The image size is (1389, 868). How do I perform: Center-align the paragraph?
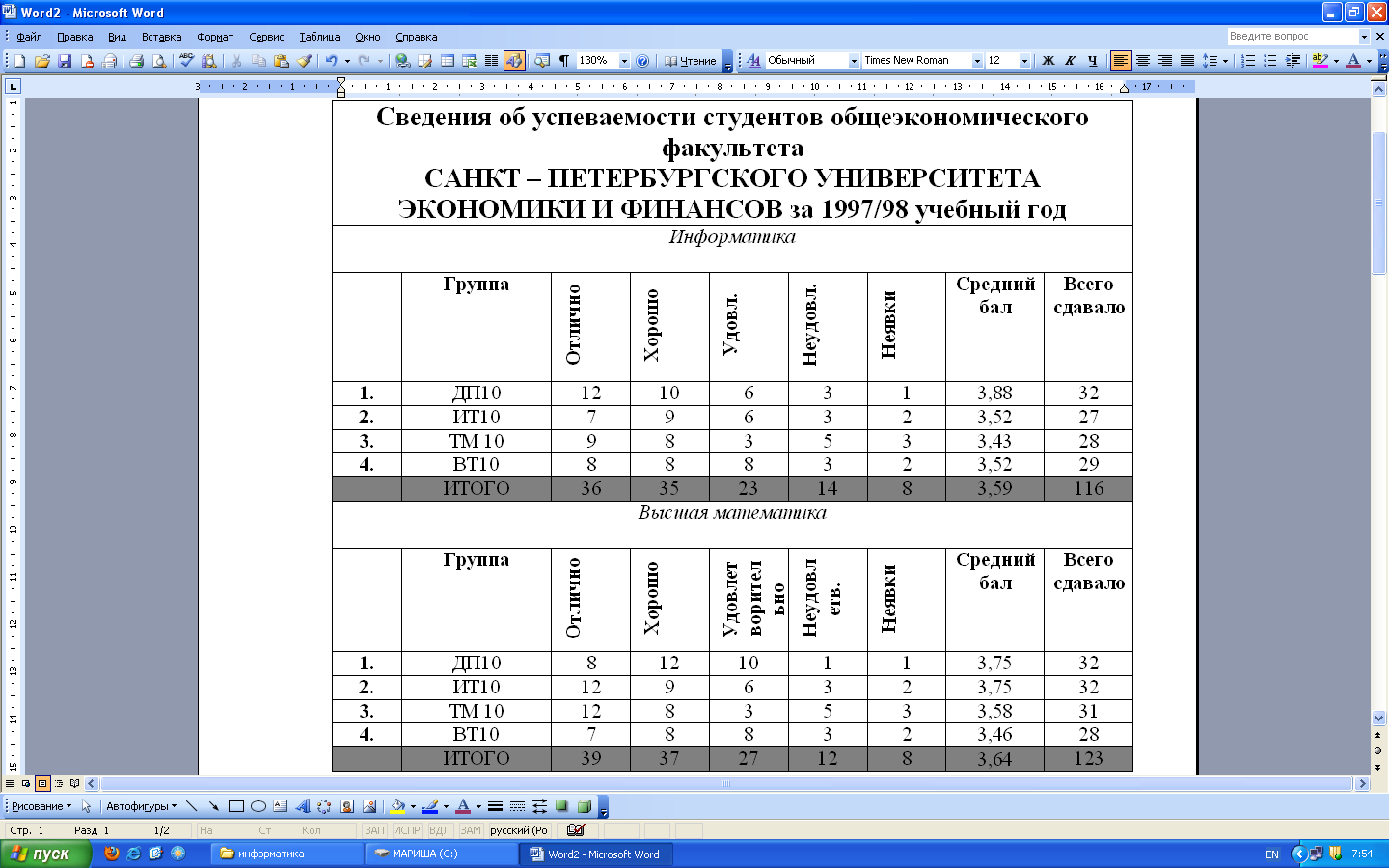pyautogui.click(x=1143, y=61)
